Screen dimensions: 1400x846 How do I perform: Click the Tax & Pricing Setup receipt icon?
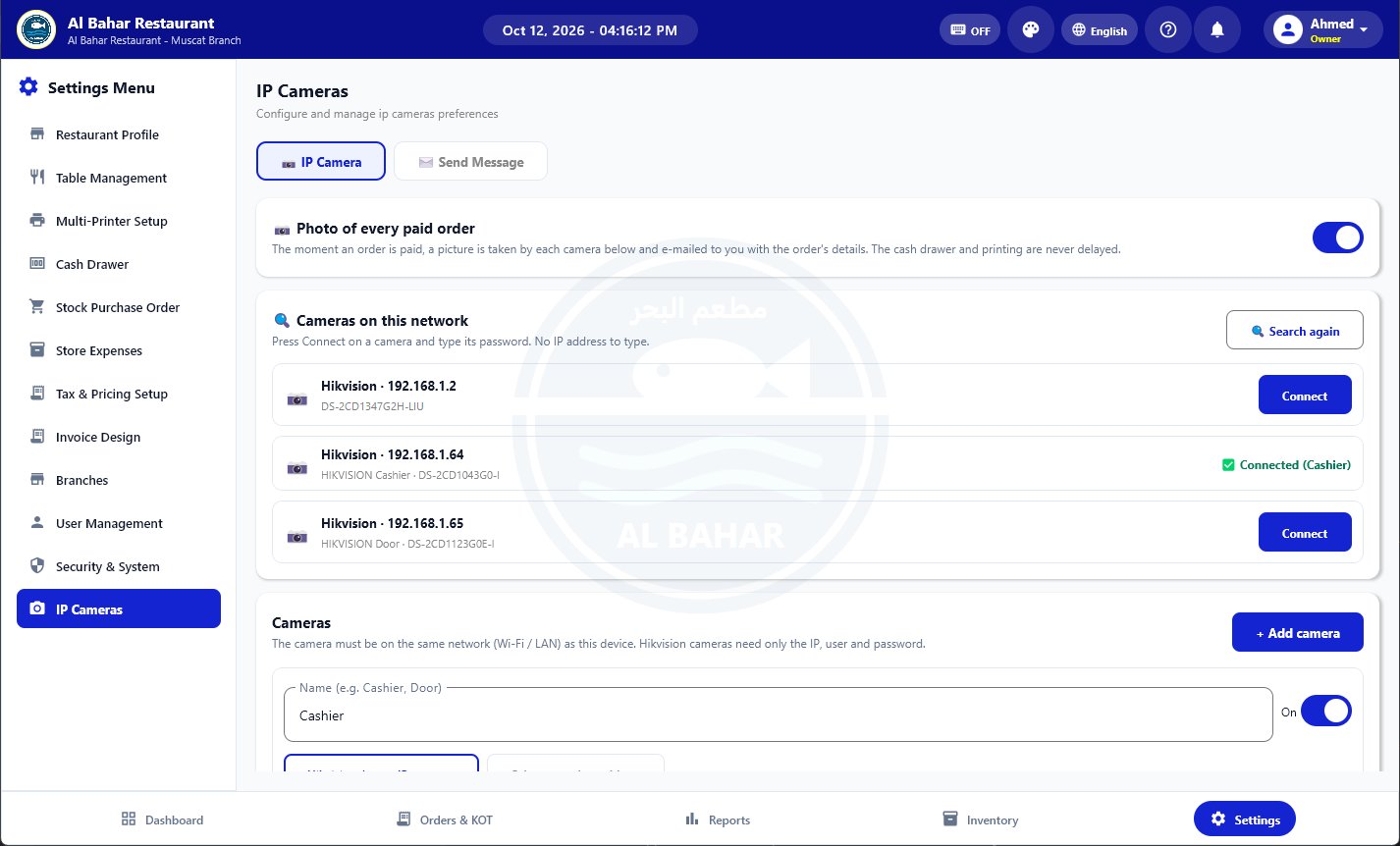[37, 394]
